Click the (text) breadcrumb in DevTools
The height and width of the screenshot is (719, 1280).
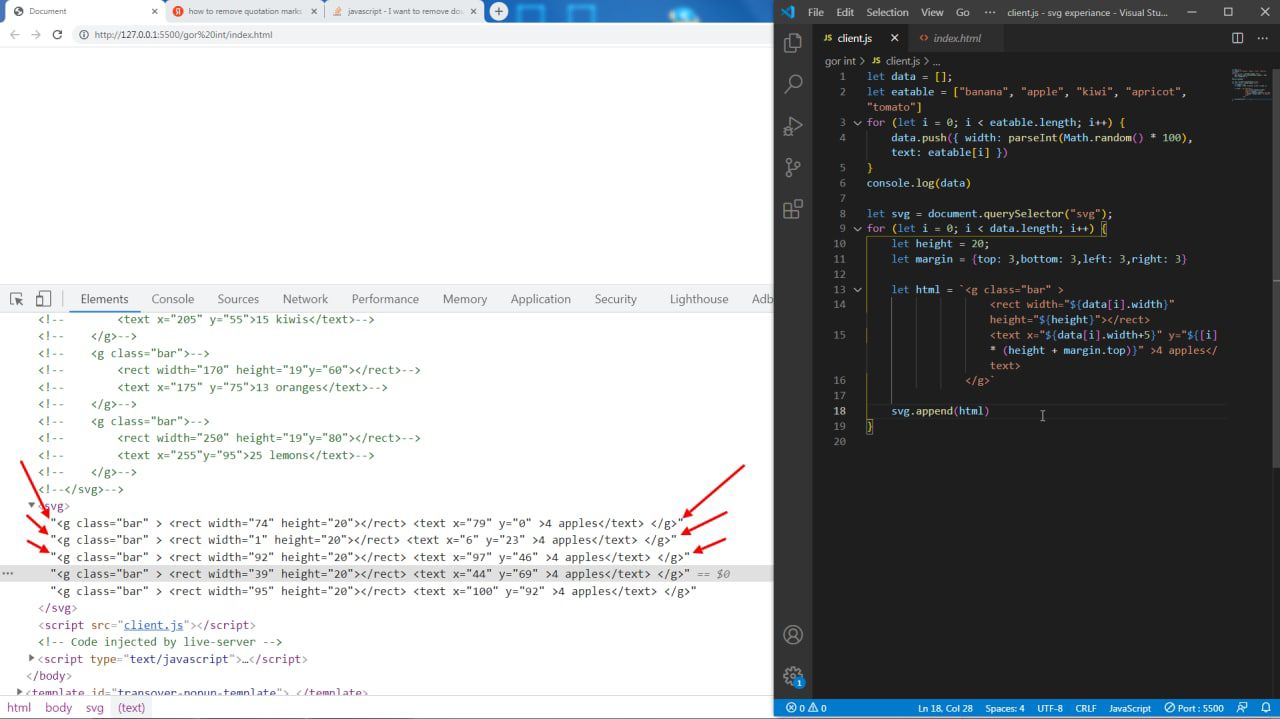point(131,707)
